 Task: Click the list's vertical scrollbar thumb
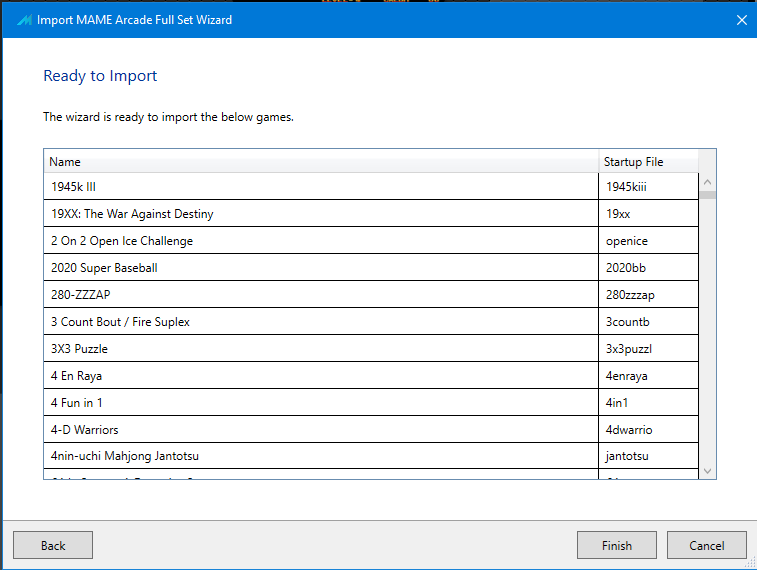click(x=707, y=195)
